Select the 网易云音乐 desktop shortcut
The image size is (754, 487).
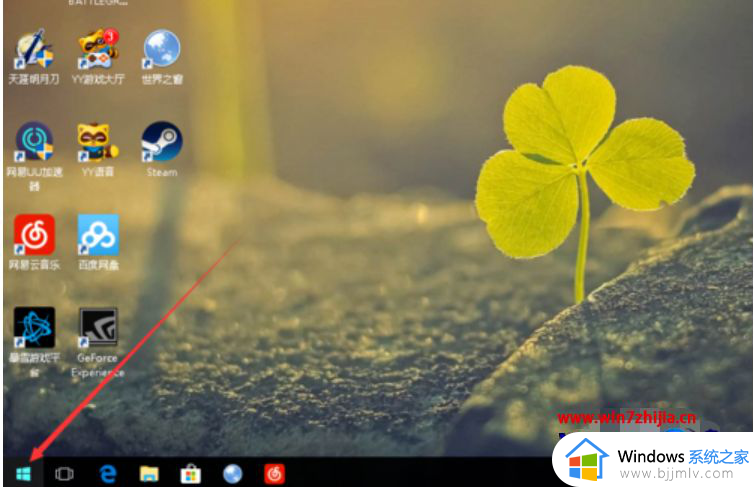[34, 242]
